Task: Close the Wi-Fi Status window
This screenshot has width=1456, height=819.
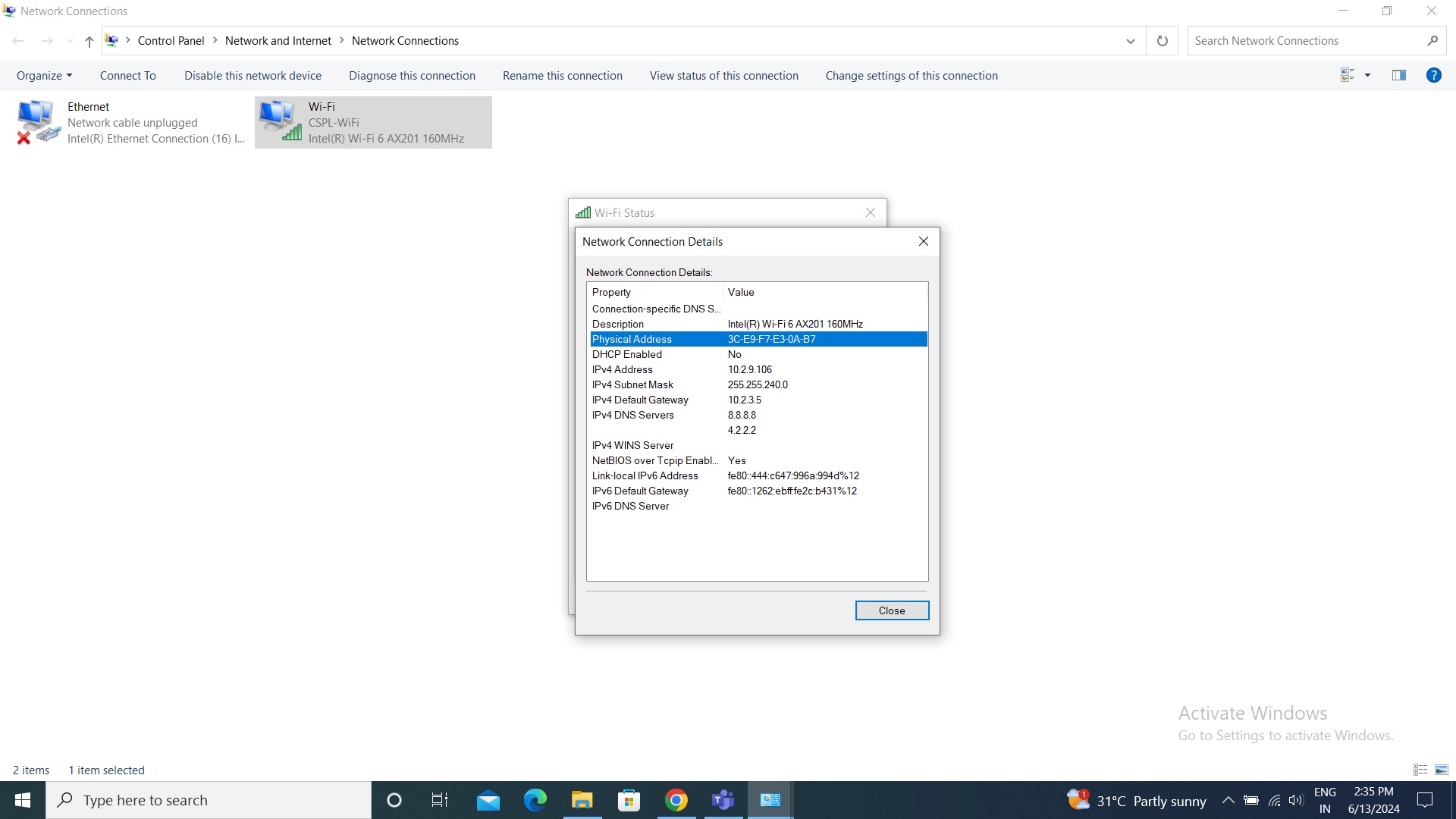Action: coord(871,212)
